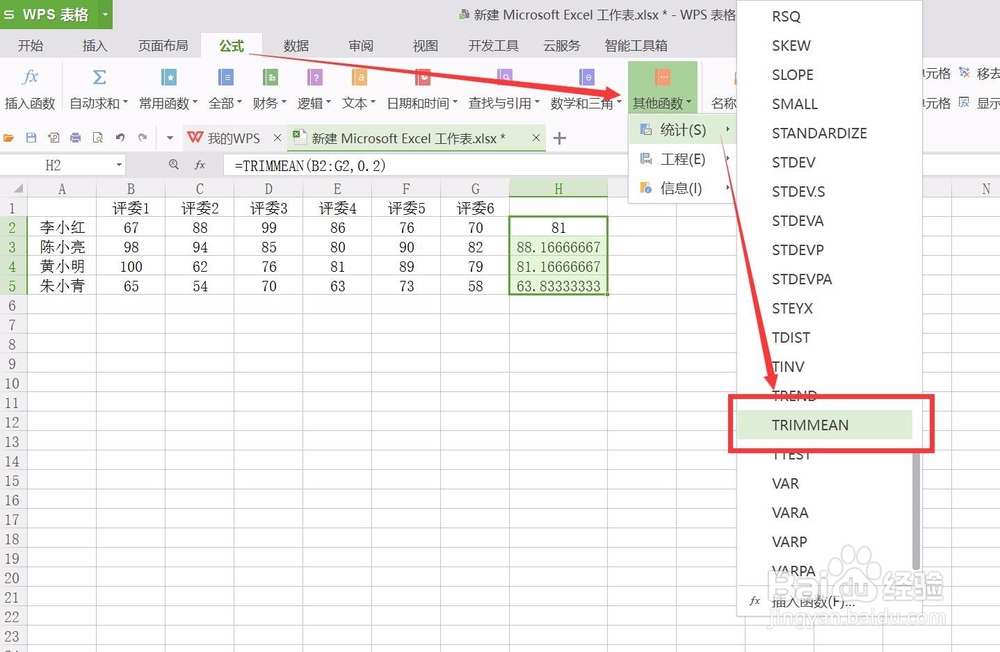Close the 我的WPS tab
Image resolution: width=1000 pixels, height=652 pixels.
click(277, 138)
